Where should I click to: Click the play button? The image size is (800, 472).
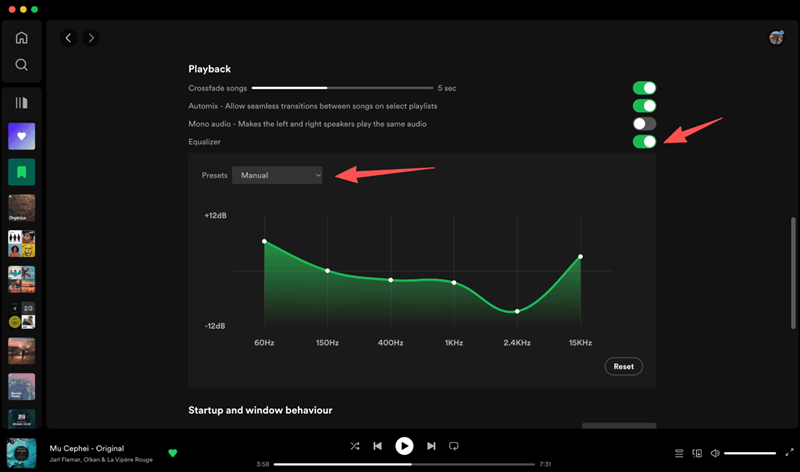[x=404, y=446]
